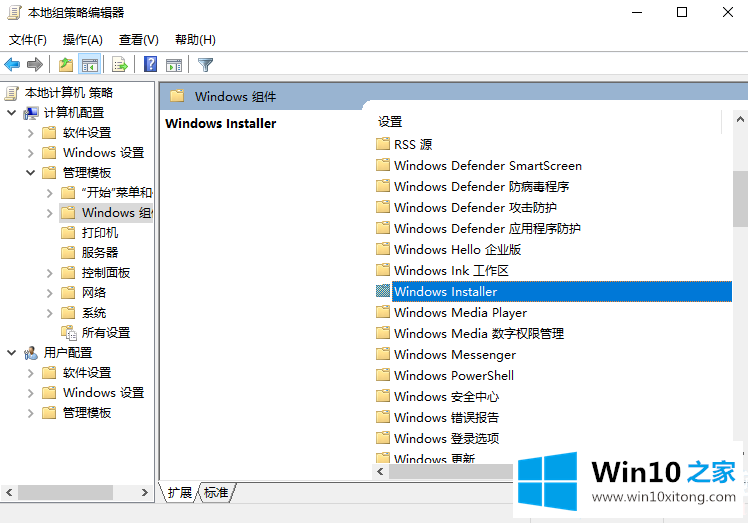Select Windows Defender 应用程序防护 folder
The image size is (748, 523).
pyautogui.click(x=487, y=228)
